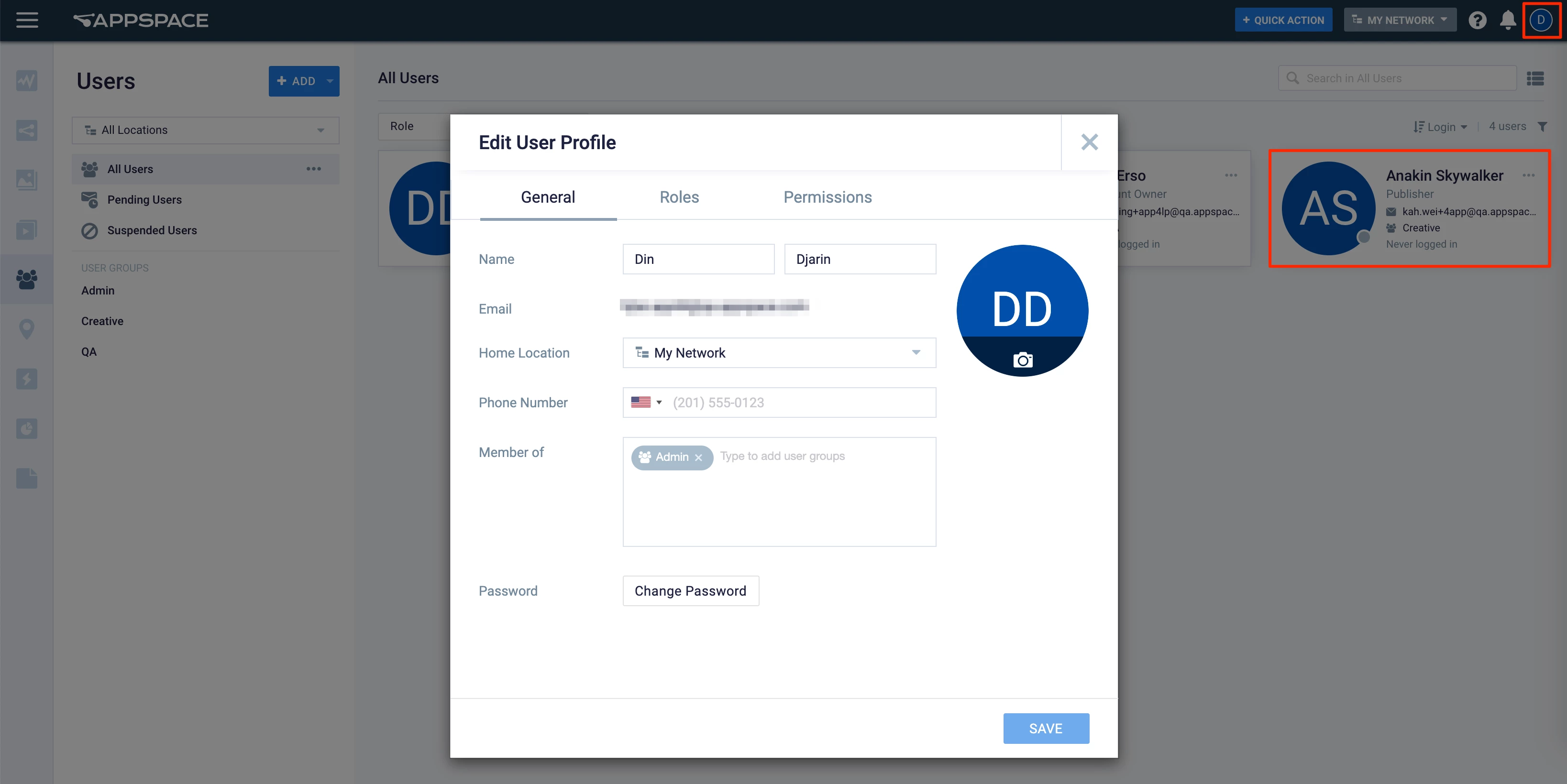Switch to the Permissions tab
This screenshot has width=1567, height=784.
click(x=828, y=197)
